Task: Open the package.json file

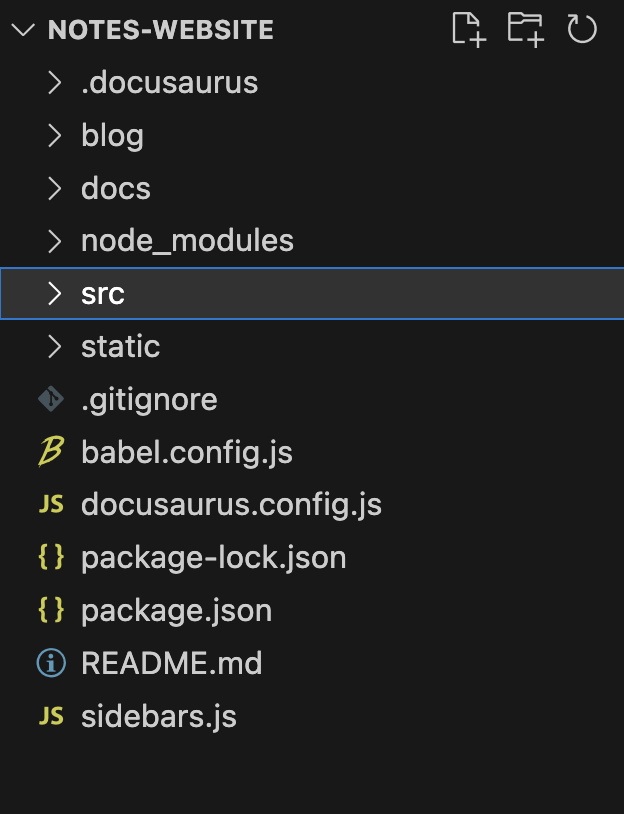Action: click(x=312, y=610)
